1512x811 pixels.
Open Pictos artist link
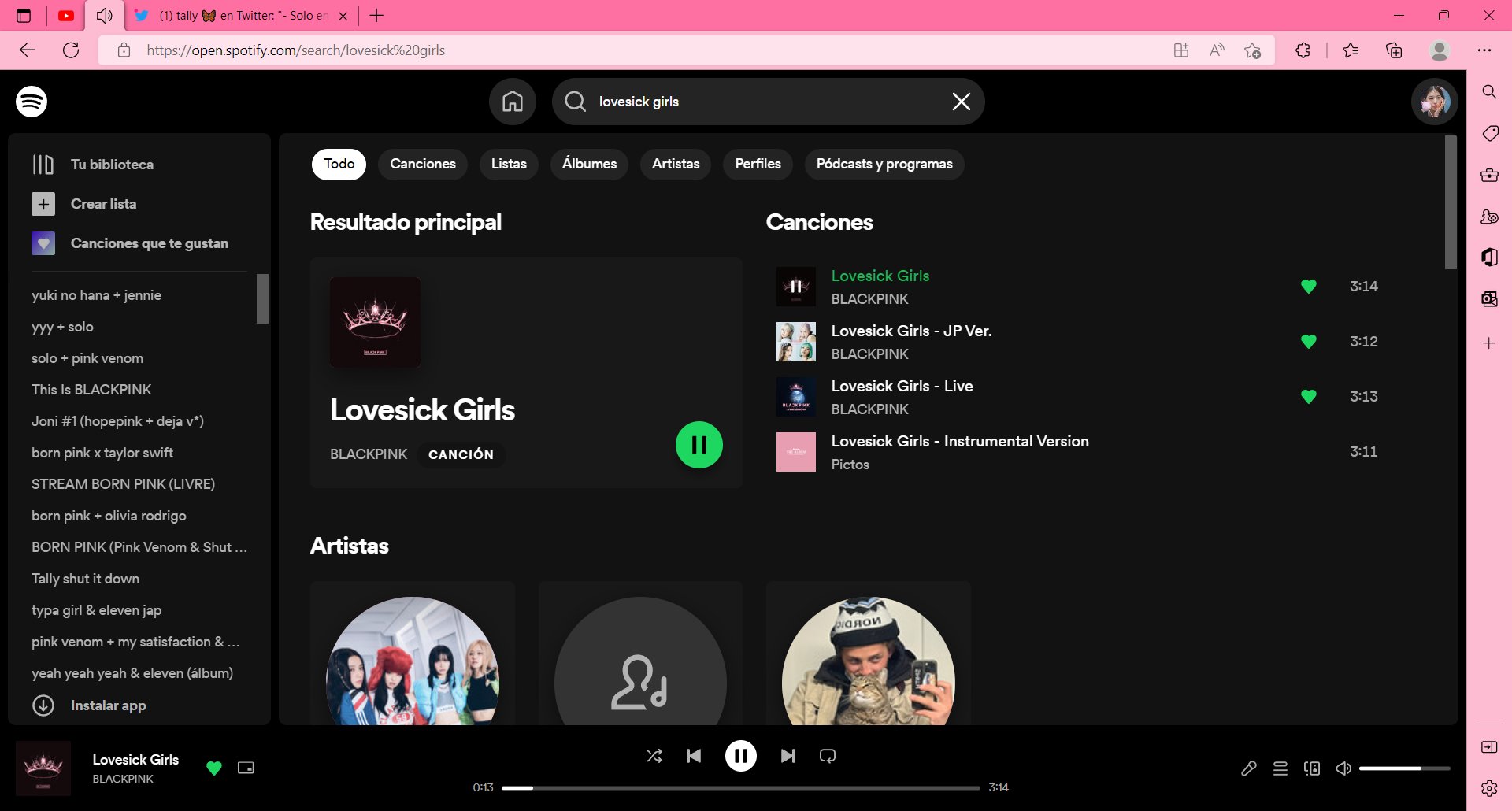pyautogui.click(x=850, y=465)
